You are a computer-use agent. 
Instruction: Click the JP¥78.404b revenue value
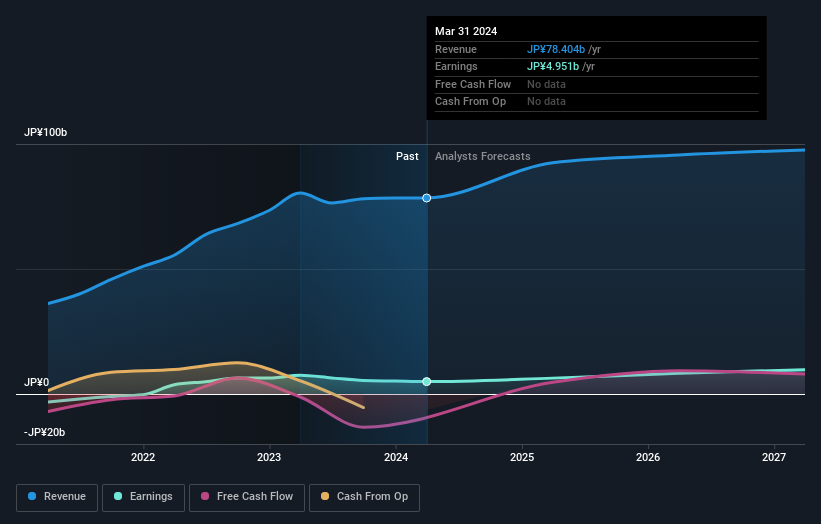click(556, 49)
